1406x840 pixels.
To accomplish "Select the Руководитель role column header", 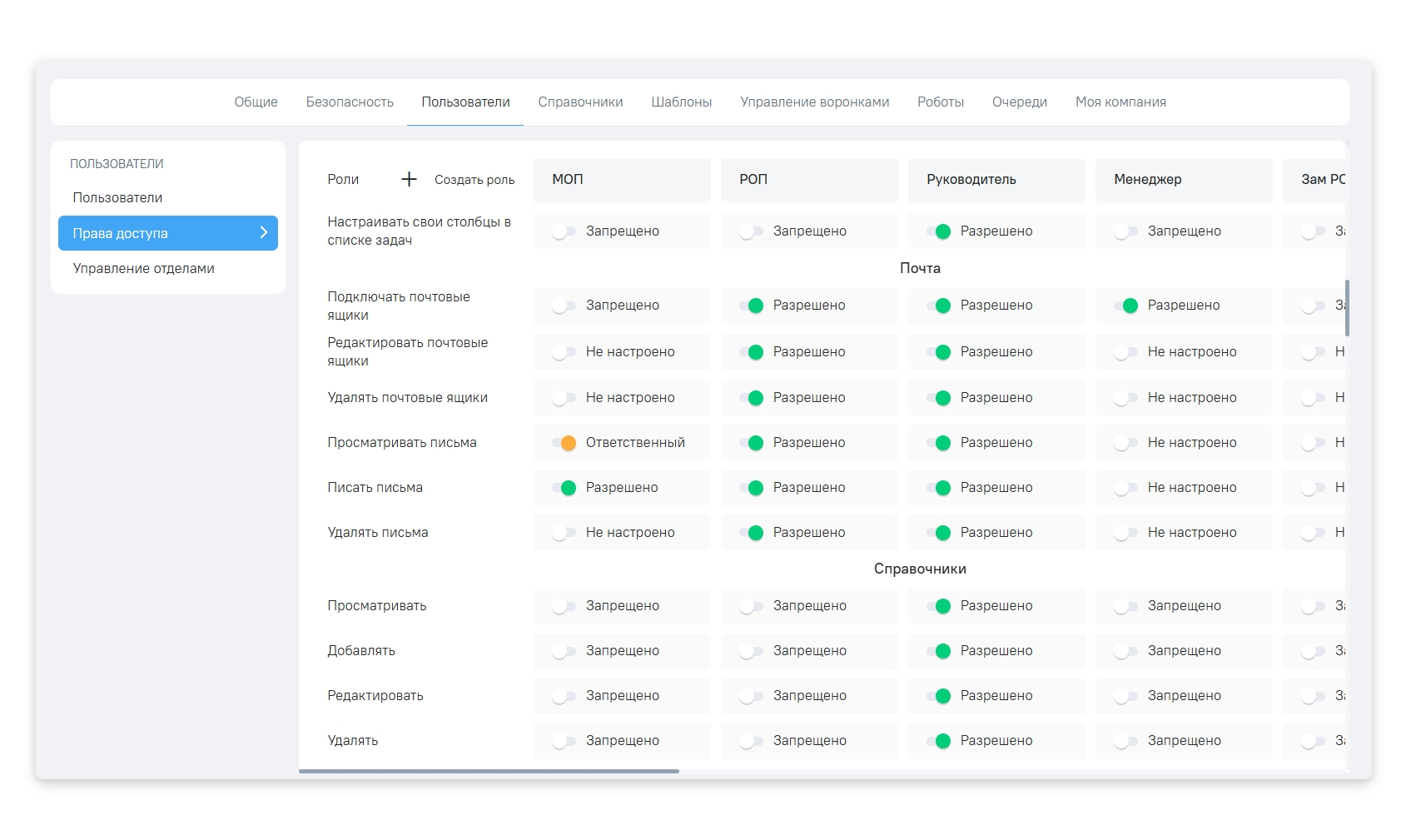I will [x=996, y=180].
